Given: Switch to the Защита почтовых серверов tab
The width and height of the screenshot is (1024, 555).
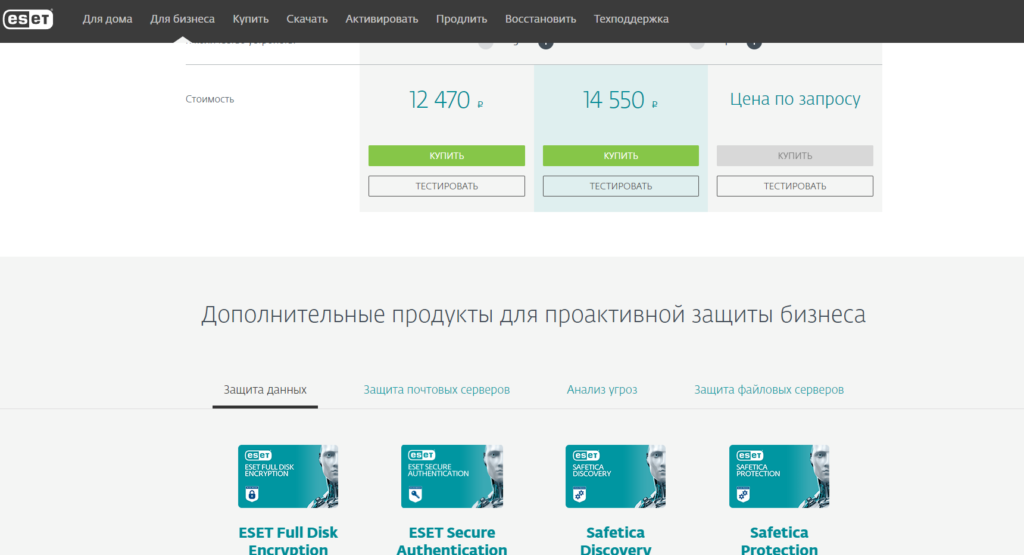Looking at the screenshot, I should (437, 390).
